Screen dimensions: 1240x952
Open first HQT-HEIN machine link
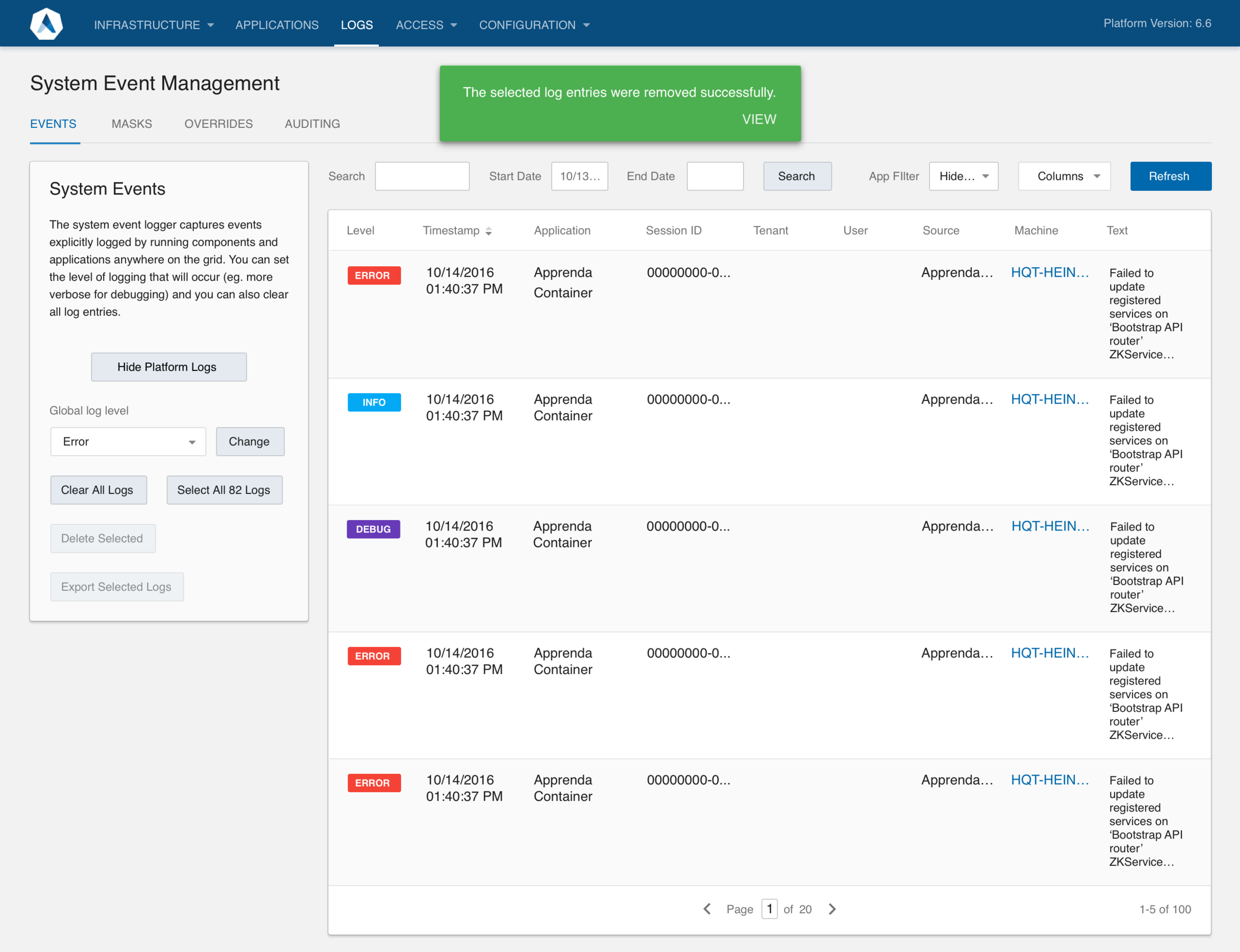(1050, 273)
